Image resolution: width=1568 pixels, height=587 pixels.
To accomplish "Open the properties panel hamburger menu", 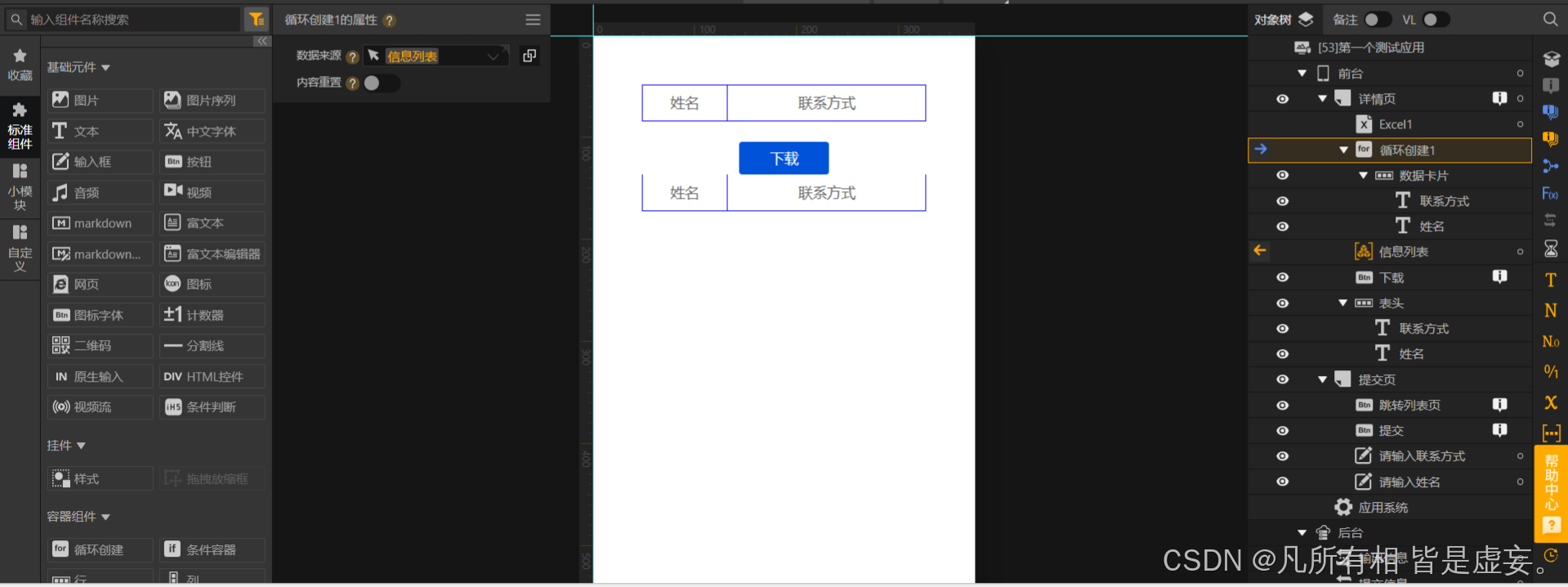I will 533,20.
